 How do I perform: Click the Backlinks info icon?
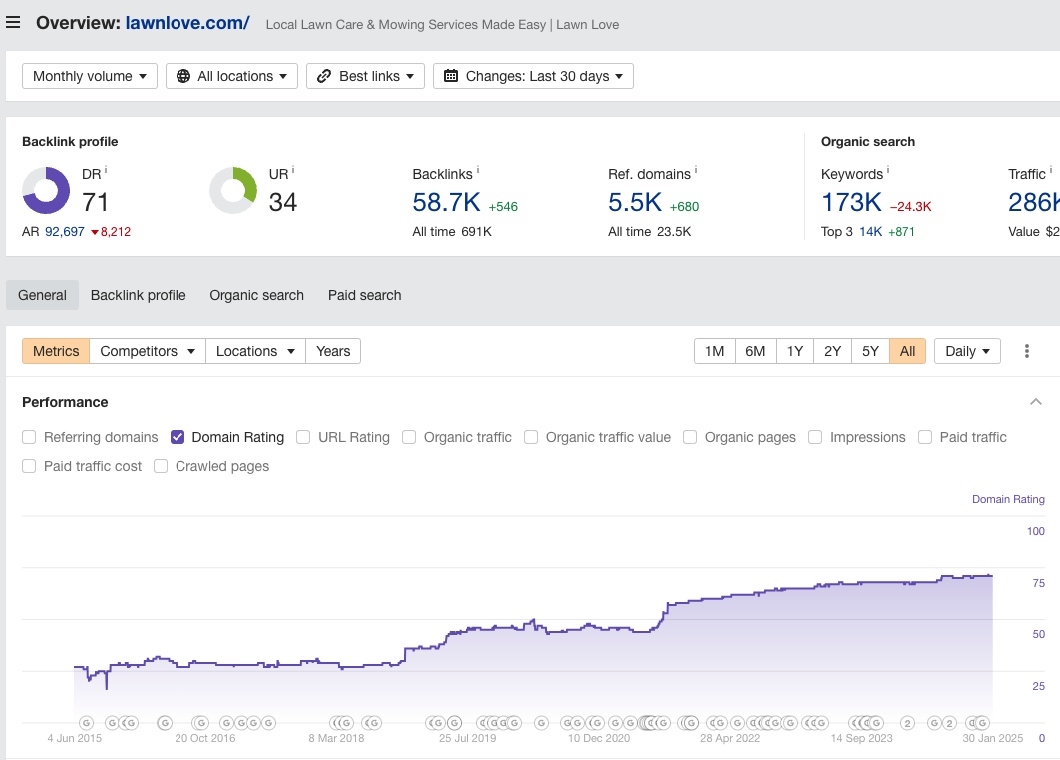click(478, 170)
